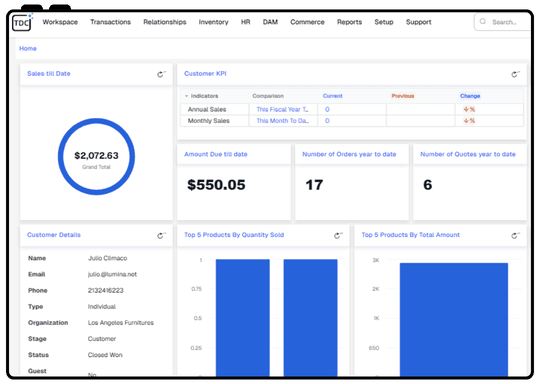
Task: Click the Customer Details title
Action: [54, 235]
